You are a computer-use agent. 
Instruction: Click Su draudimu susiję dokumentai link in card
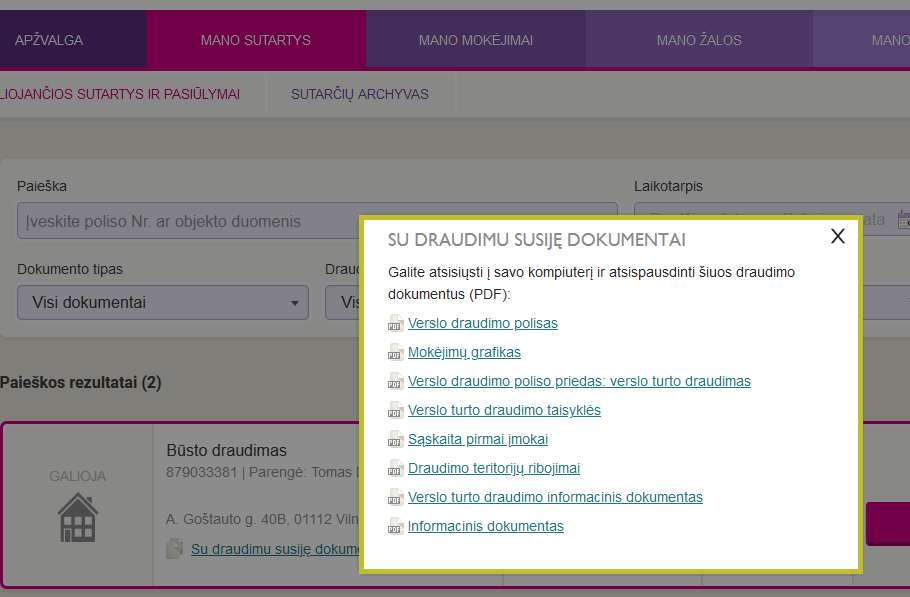(x=275, y=549)
